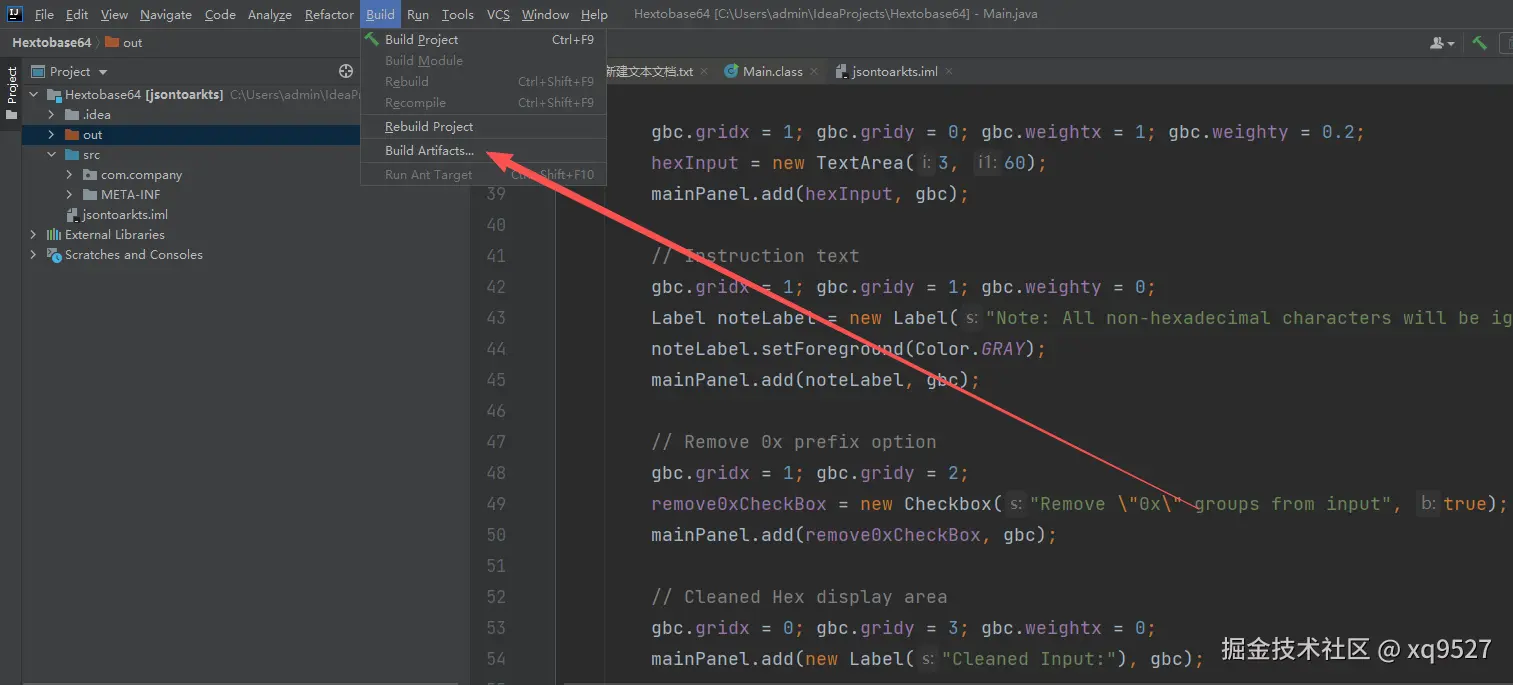
Task: Click the out folder icon in breadcrumb
Action: click(112, 42)
